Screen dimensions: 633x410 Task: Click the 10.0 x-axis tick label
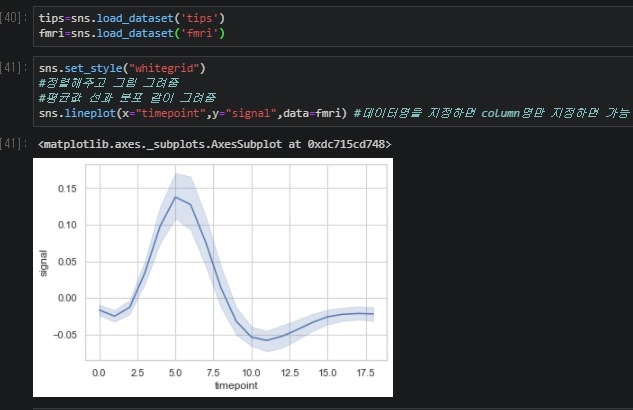click(x=251, y=373)
